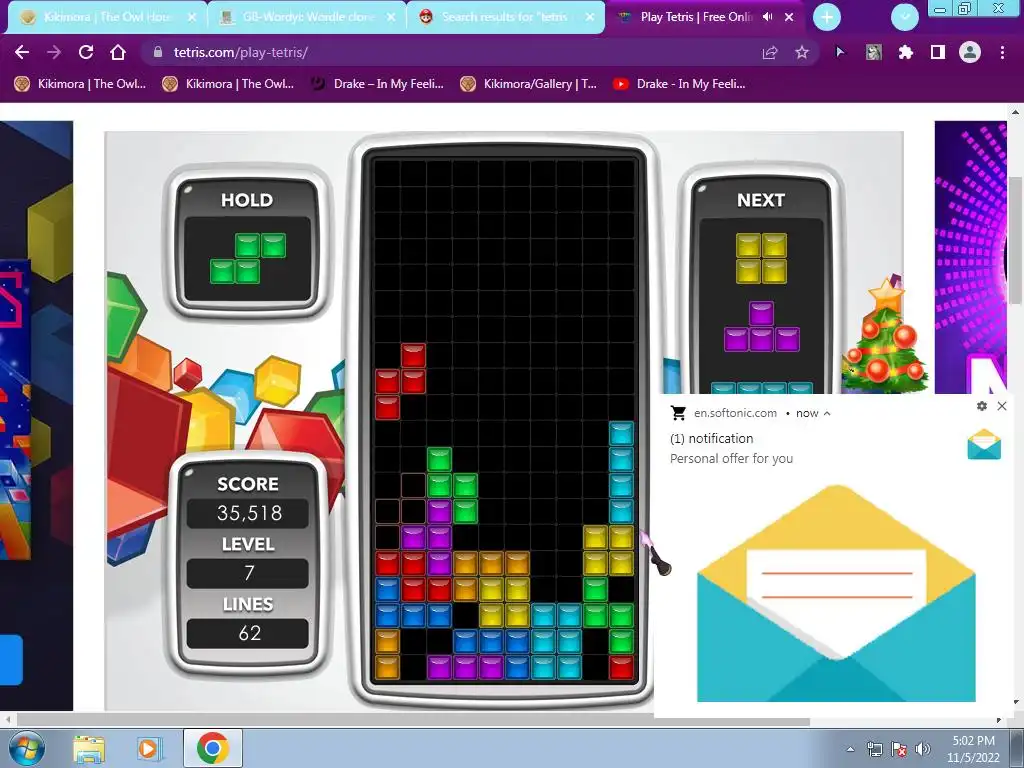This screenshot has width=1024, height=768.
Task: Open the YouTube Drake - In My Feeli bookmark
Action: pyautogui.click(x=679, y=84)
